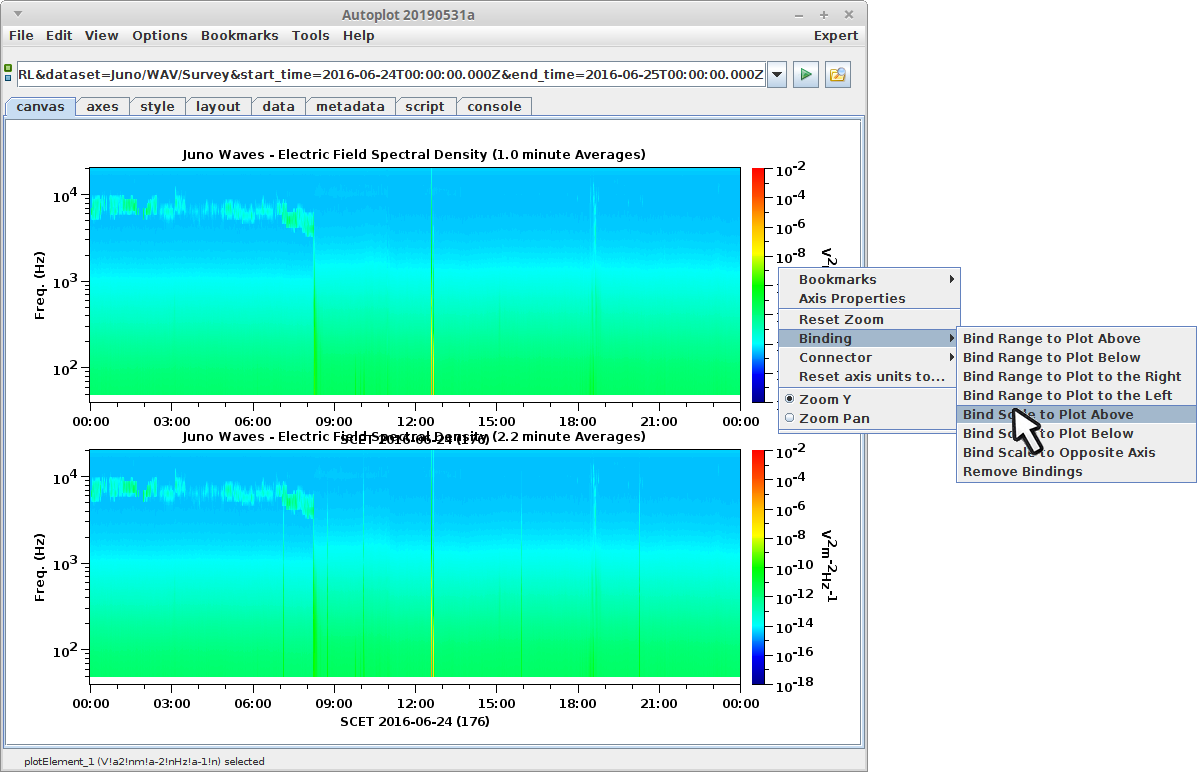Image resolution: width=1197 pixels, height=772 pixels.
Task: Close the Autoplot window
Action: click(x=849, y=15)
